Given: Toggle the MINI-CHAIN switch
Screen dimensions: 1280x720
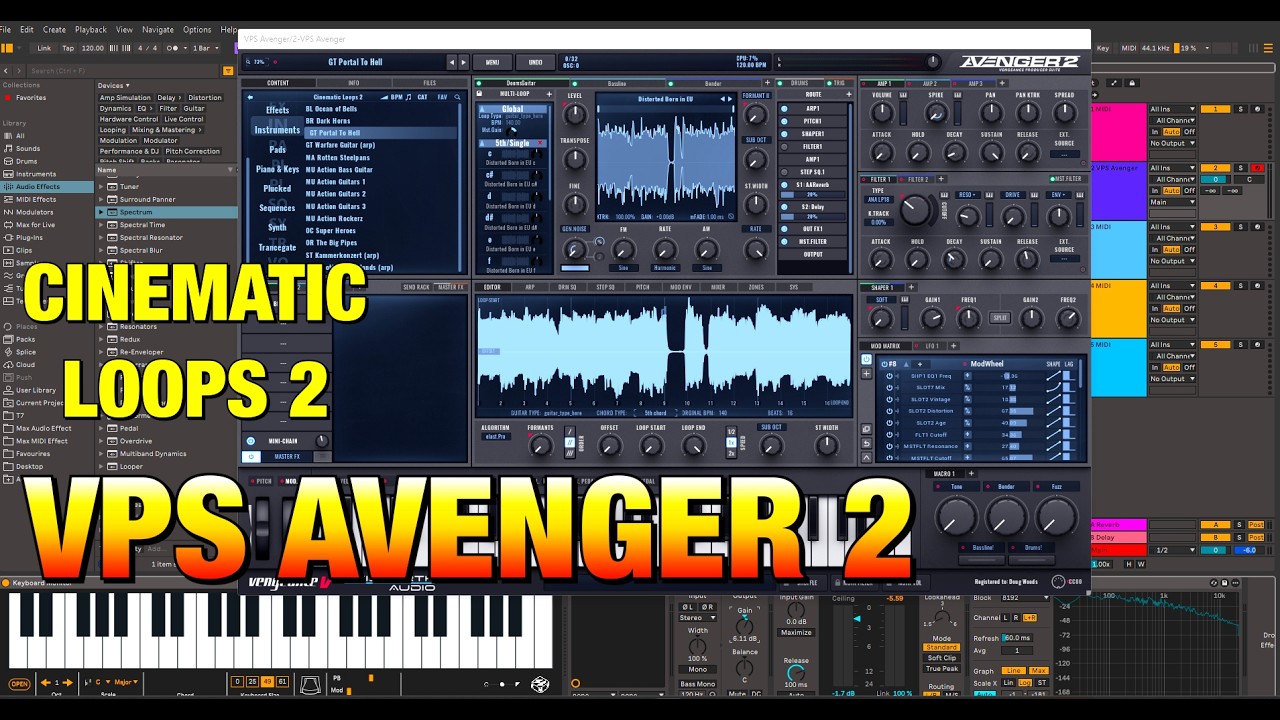Looking at the screenshot, I should 251,441.
